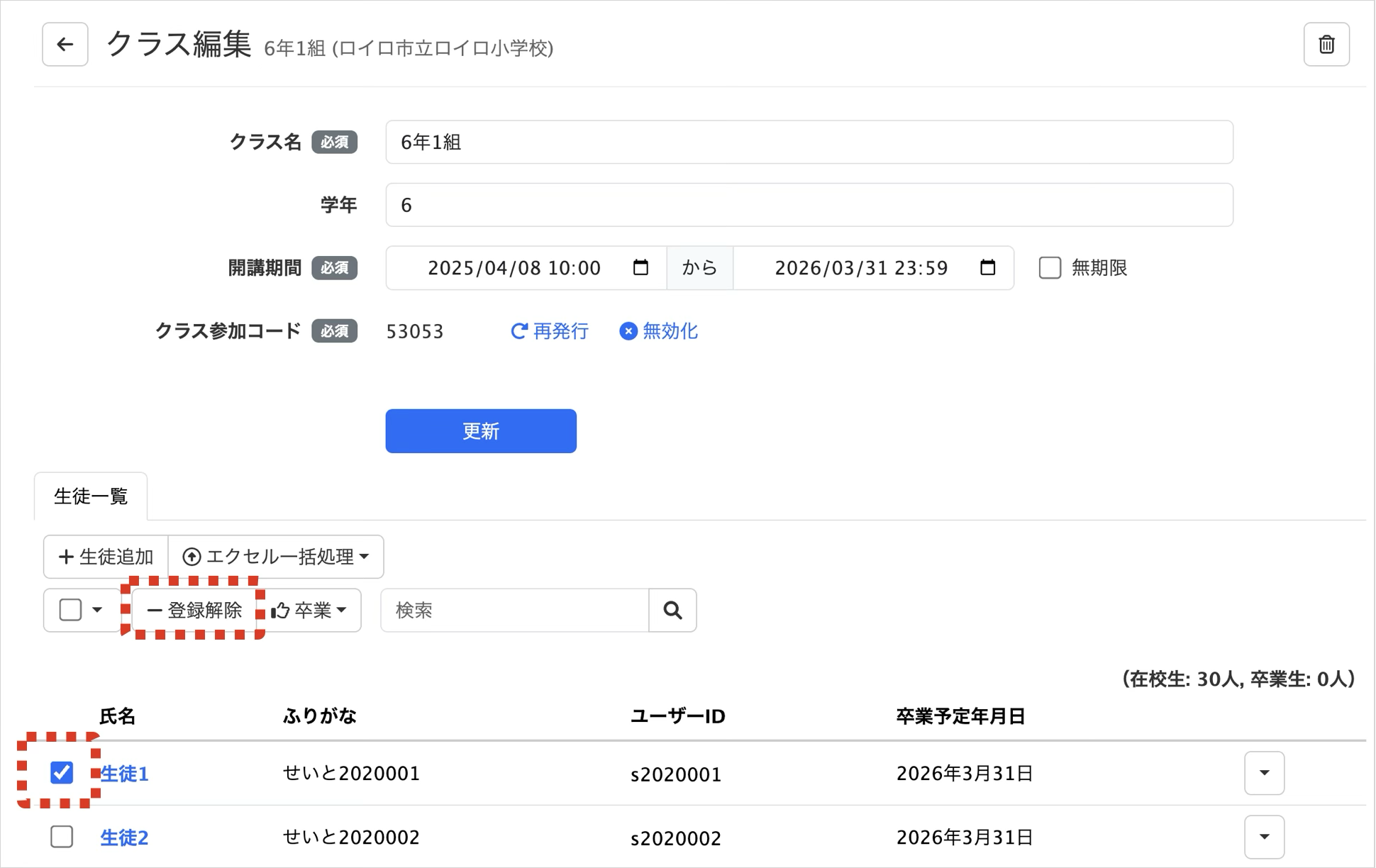Click the 登録解除 unregister button

tap(194, 610)
